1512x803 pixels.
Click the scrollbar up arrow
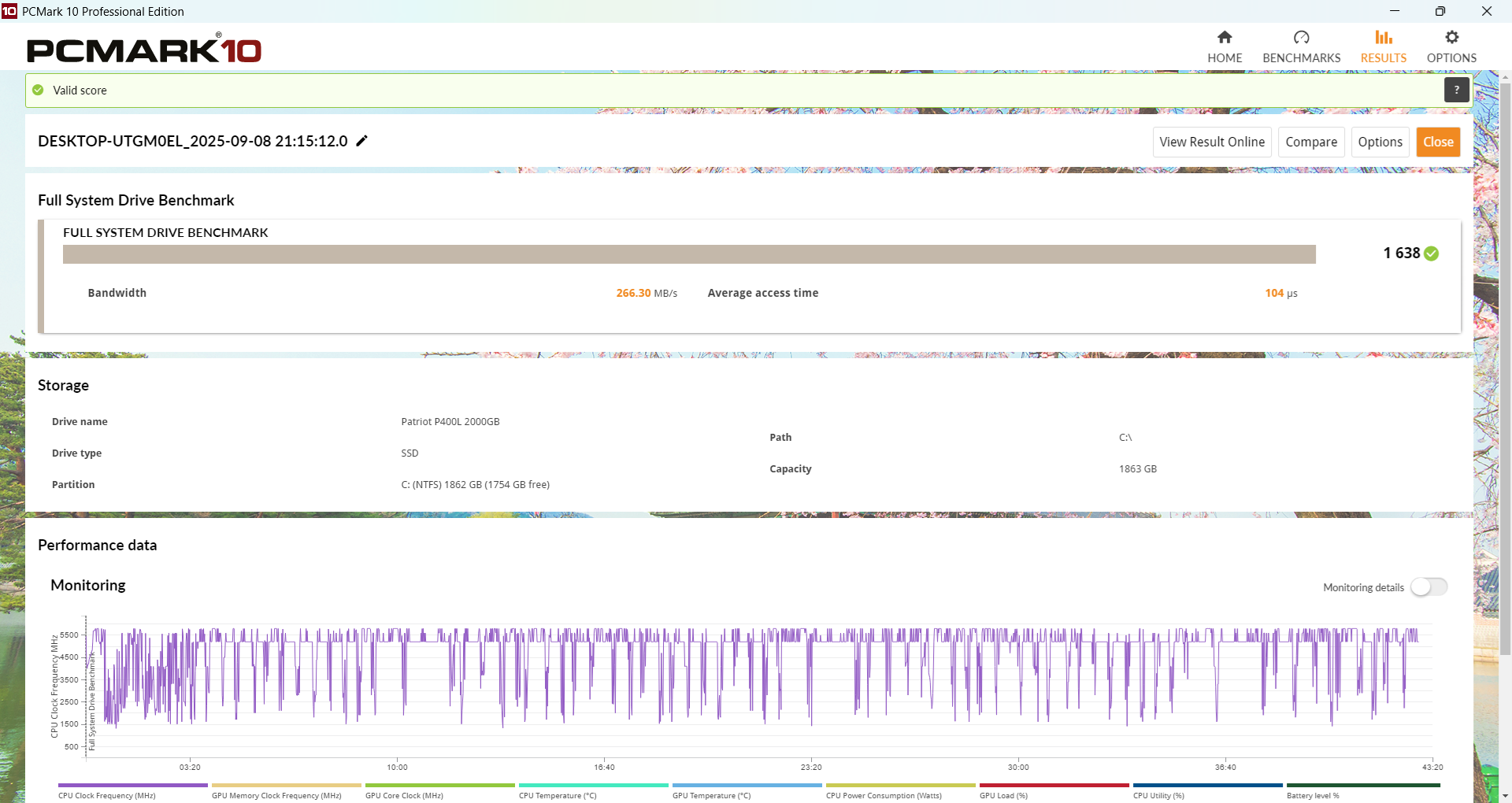[1505, 77]
